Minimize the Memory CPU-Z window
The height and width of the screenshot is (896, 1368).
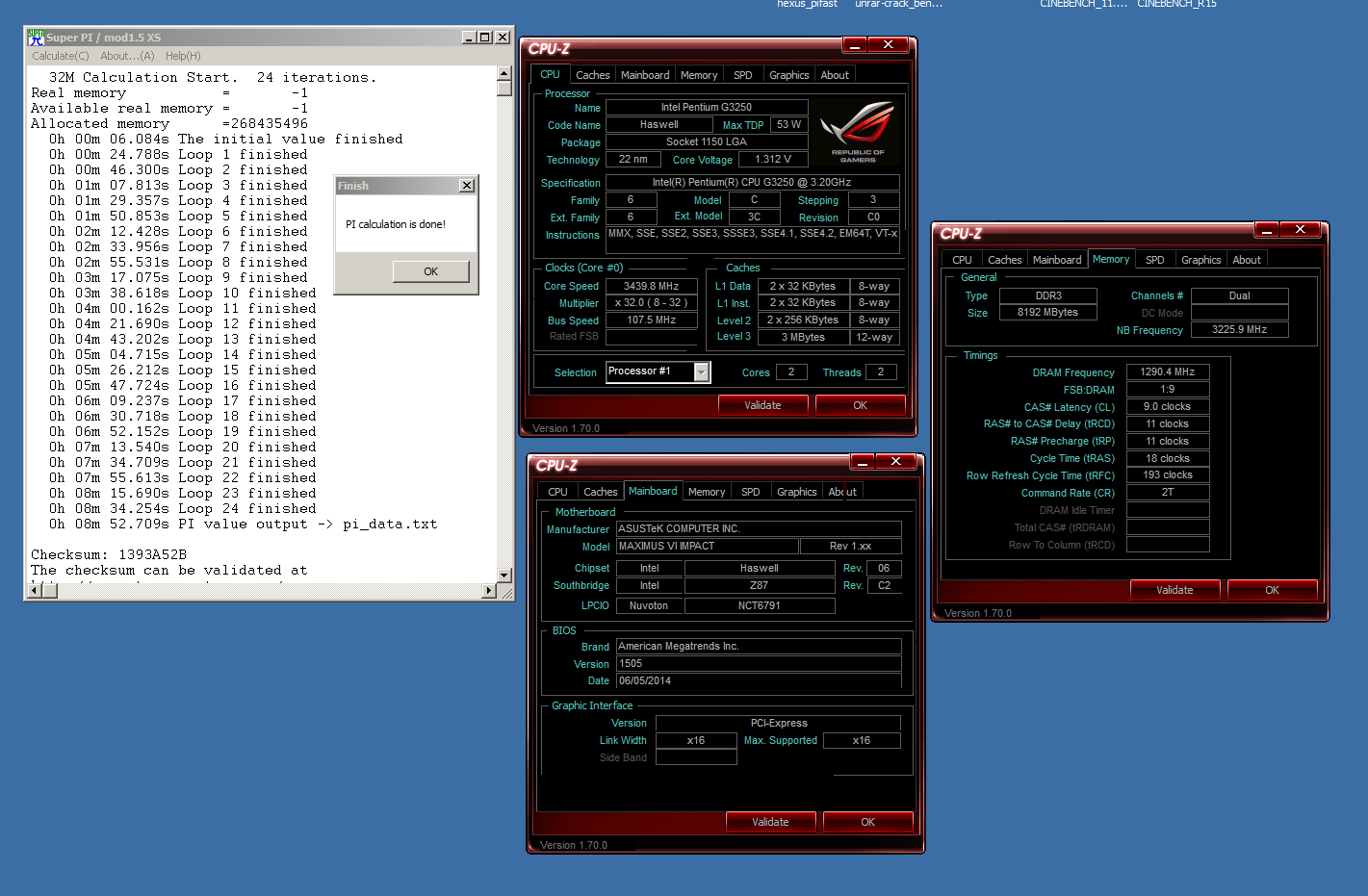1267,230
